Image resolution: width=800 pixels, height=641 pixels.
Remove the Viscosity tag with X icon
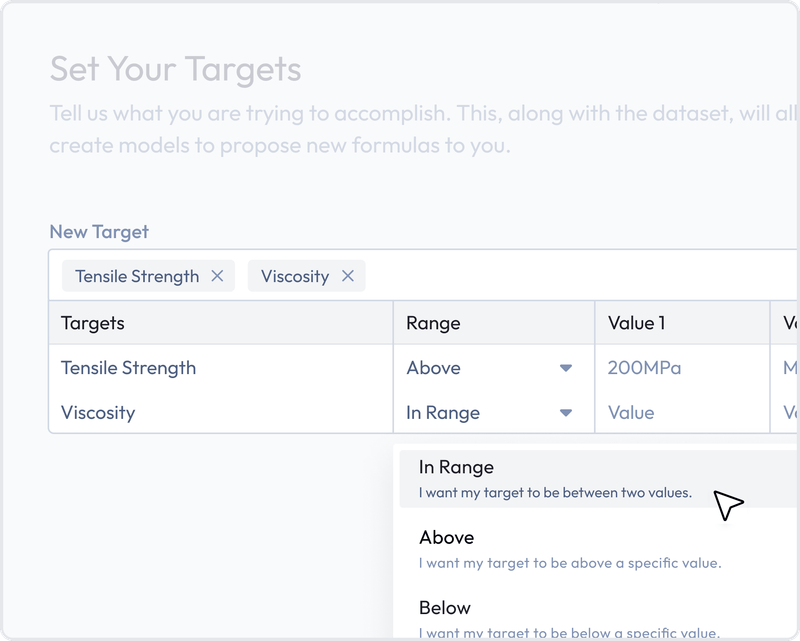[x=348, y=276]
